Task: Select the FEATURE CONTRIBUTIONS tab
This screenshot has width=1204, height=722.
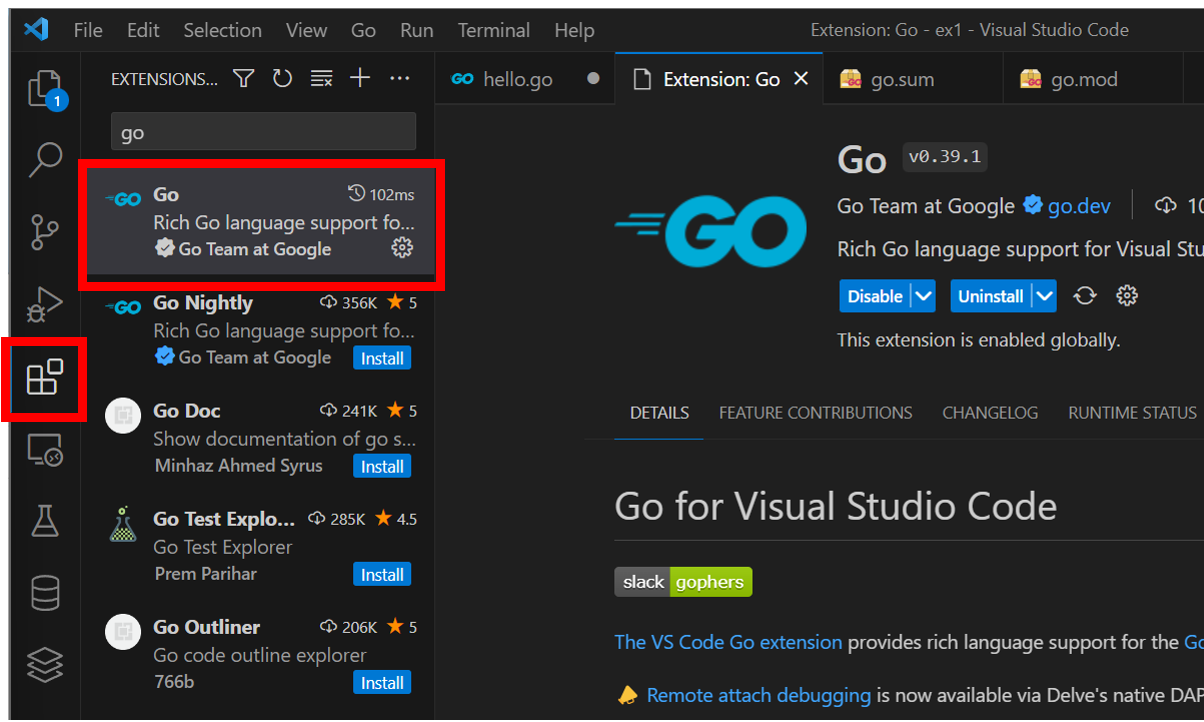Action: coord(815,412)
